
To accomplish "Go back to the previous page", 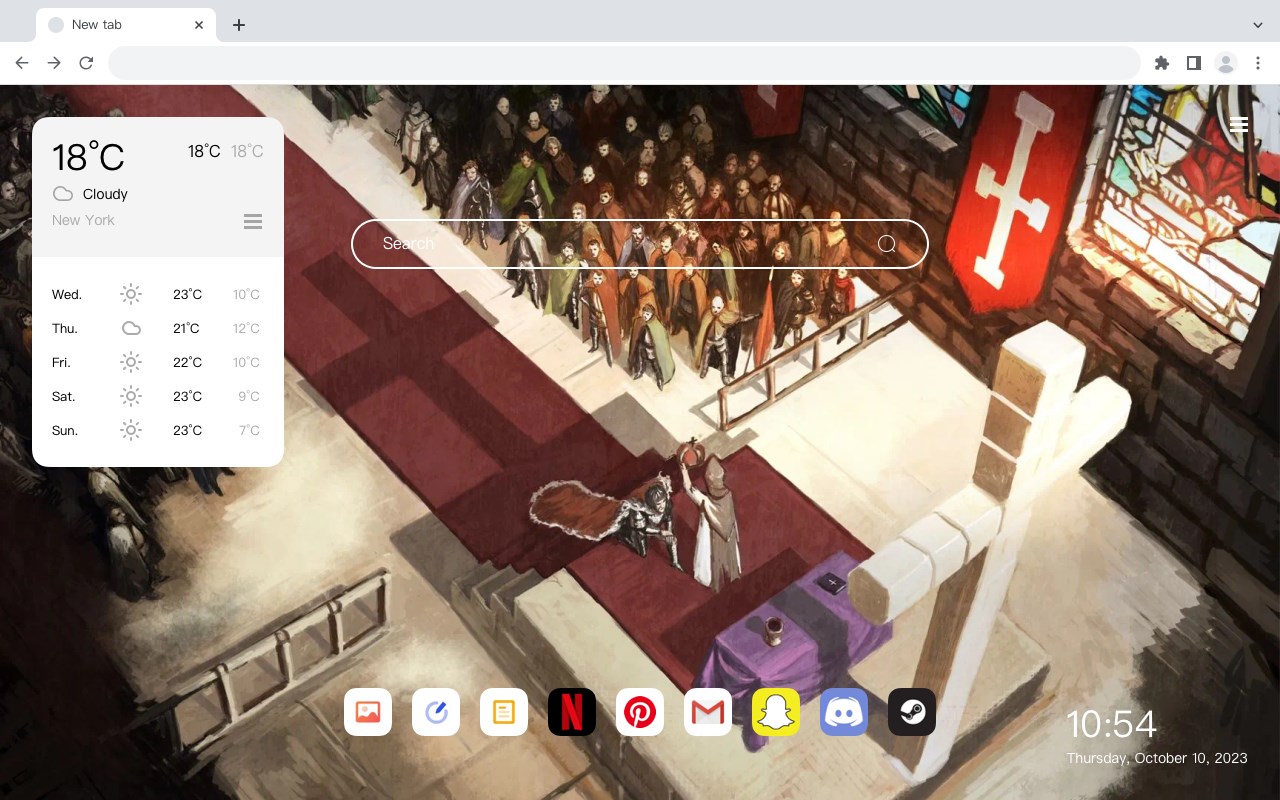I will click(x=22, y=63).
